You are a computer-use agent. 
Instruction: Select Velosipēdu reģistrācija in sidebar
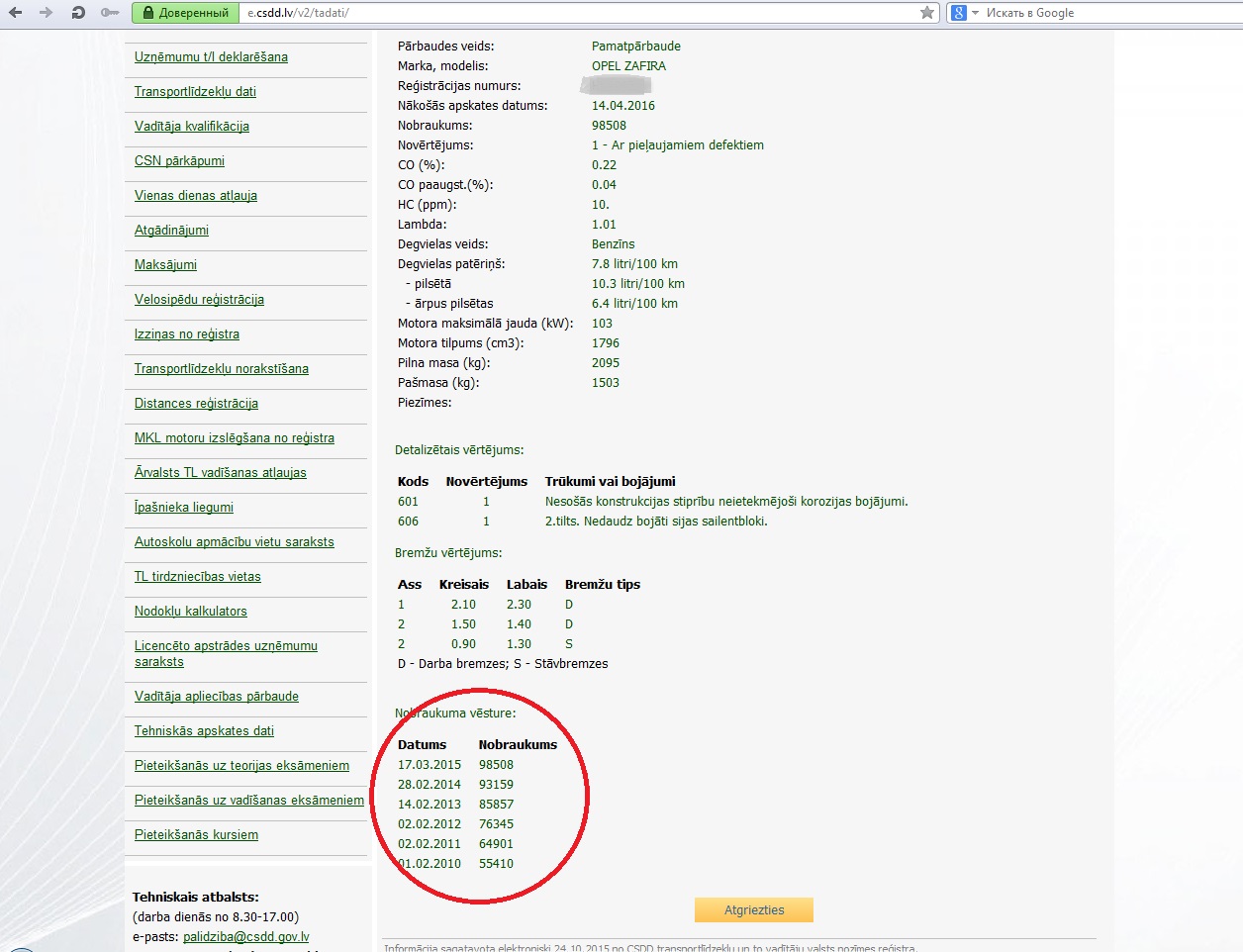click(x=199, y=300)
